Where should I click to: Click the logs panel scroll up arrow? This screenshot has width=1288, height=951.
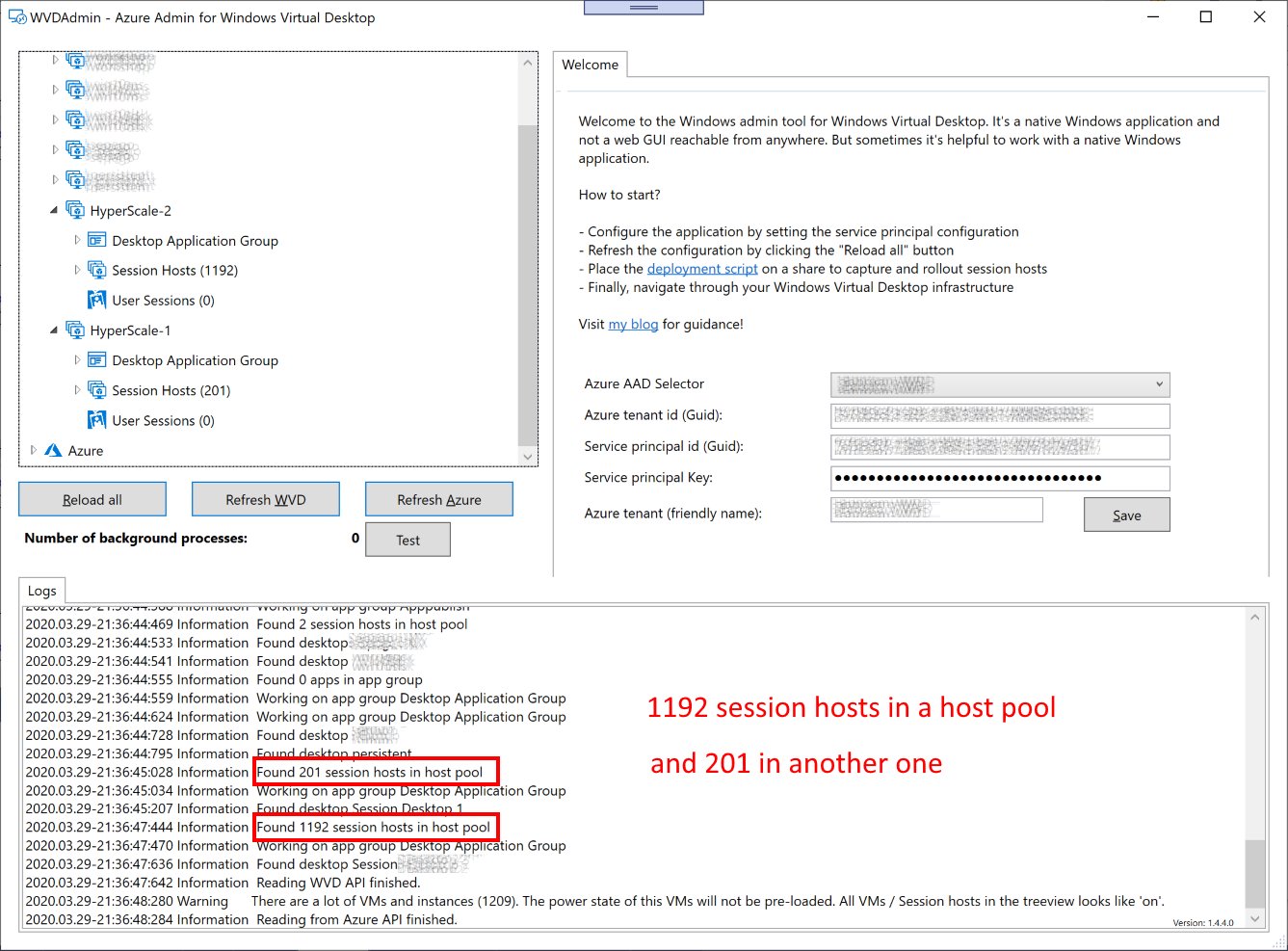click(x=1255, y=617)
